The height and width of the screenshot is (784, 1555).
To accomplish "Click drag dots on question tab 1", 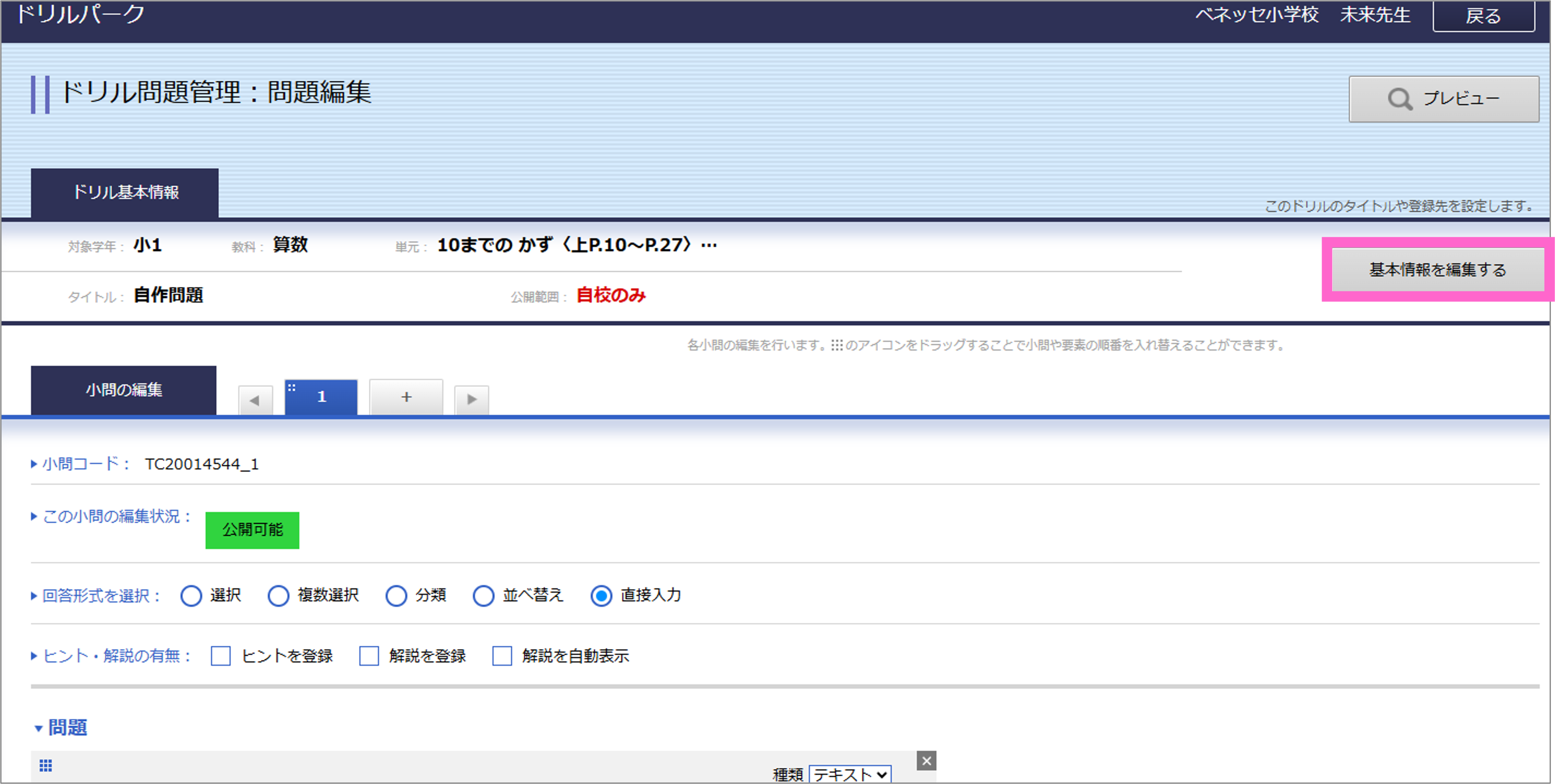I will click(x=291, y=387).
